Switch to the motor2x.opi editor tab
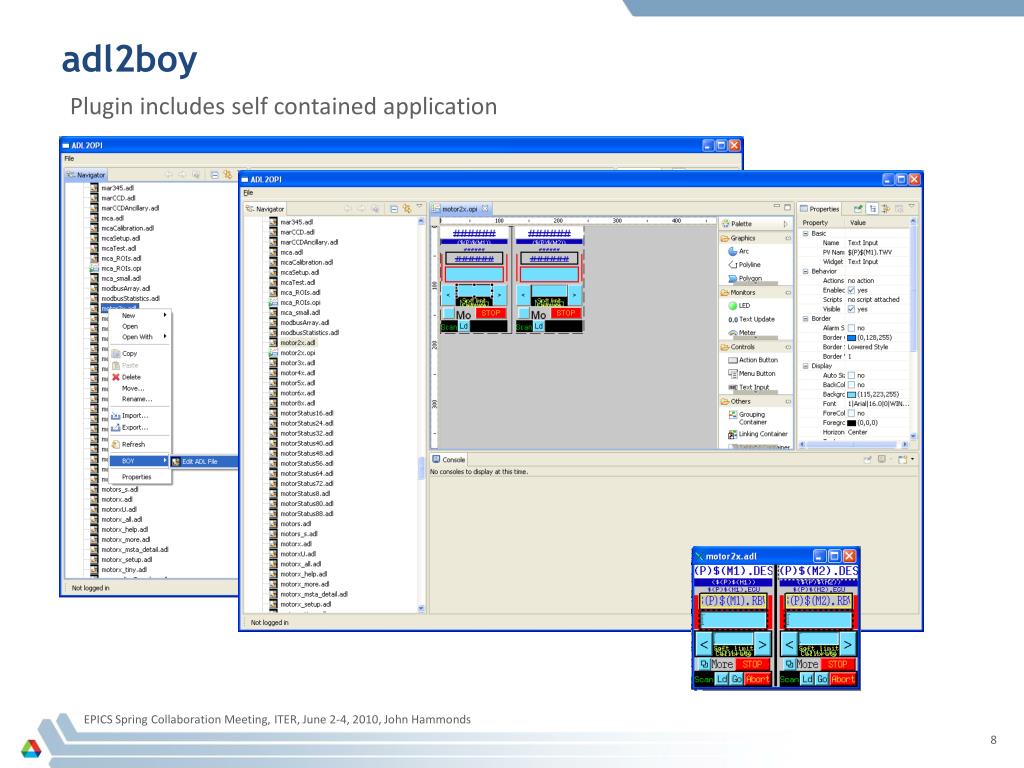 point(459,209)
